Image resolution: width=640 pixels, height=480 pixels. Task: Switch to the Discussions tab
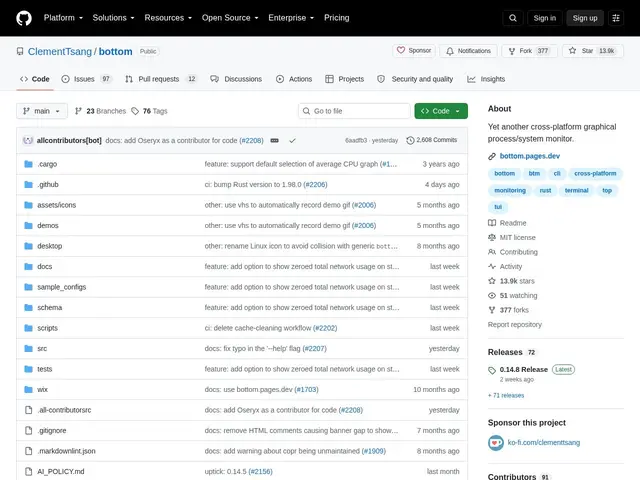coord(236,79)
